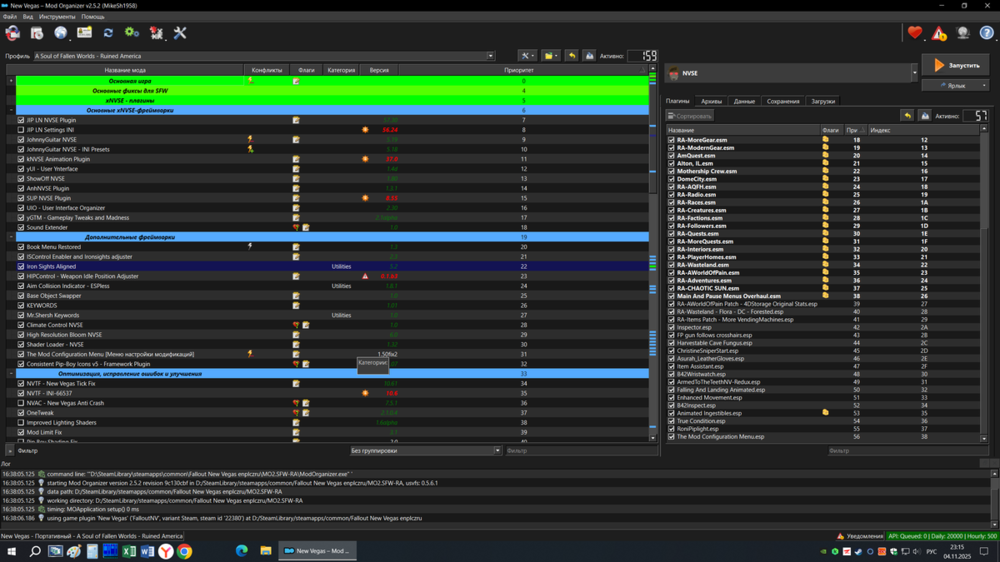Collapse the Дополнительные фреймворки separator
Viewport: 1000px width, 562px height.
click(x=11, y=237)
